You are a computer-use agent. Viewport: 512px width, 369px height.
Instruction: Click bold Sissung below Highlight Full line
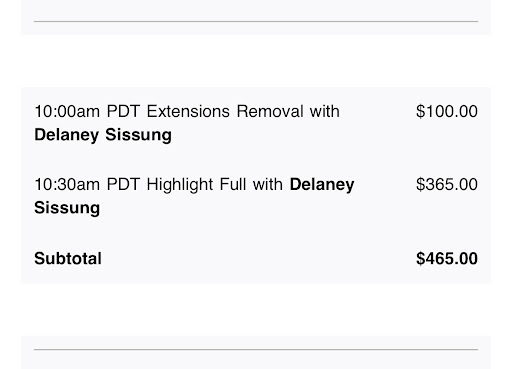[x=67, y=208]
